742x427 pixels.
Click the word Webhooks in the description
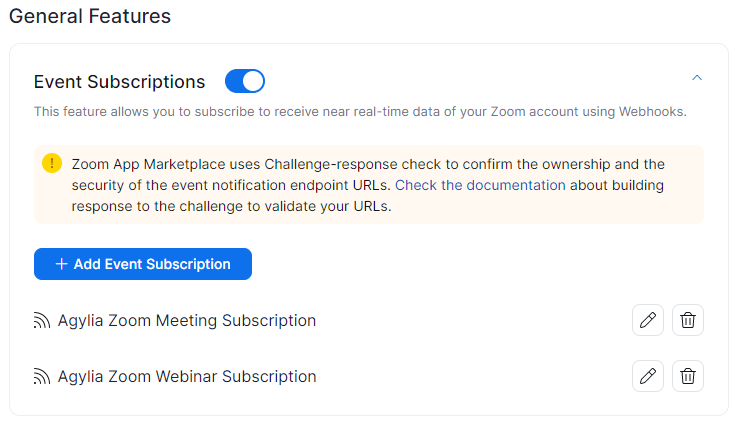[x=652, y=112]
